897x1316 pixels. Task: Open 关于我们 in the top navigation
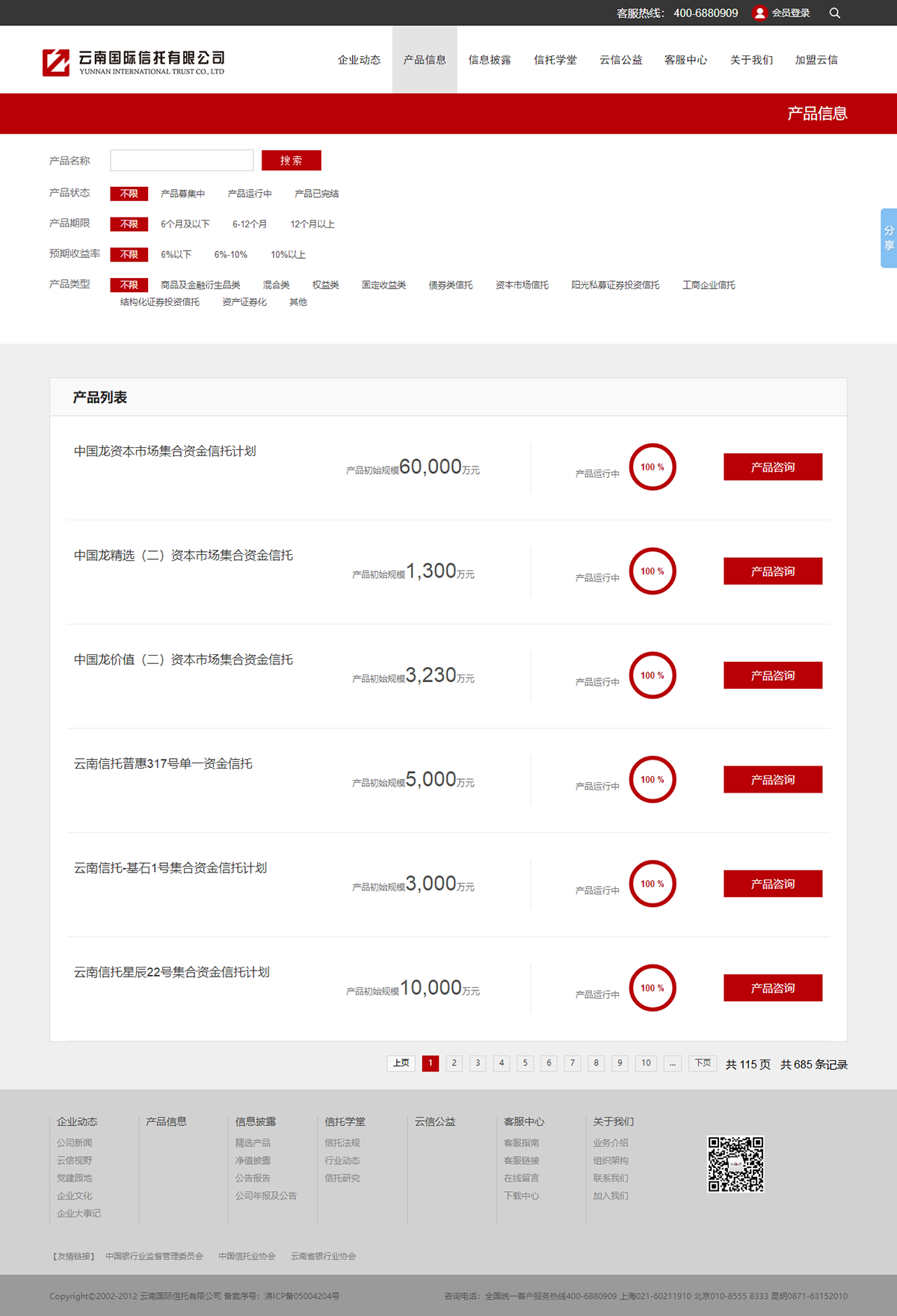coord(751,60)
